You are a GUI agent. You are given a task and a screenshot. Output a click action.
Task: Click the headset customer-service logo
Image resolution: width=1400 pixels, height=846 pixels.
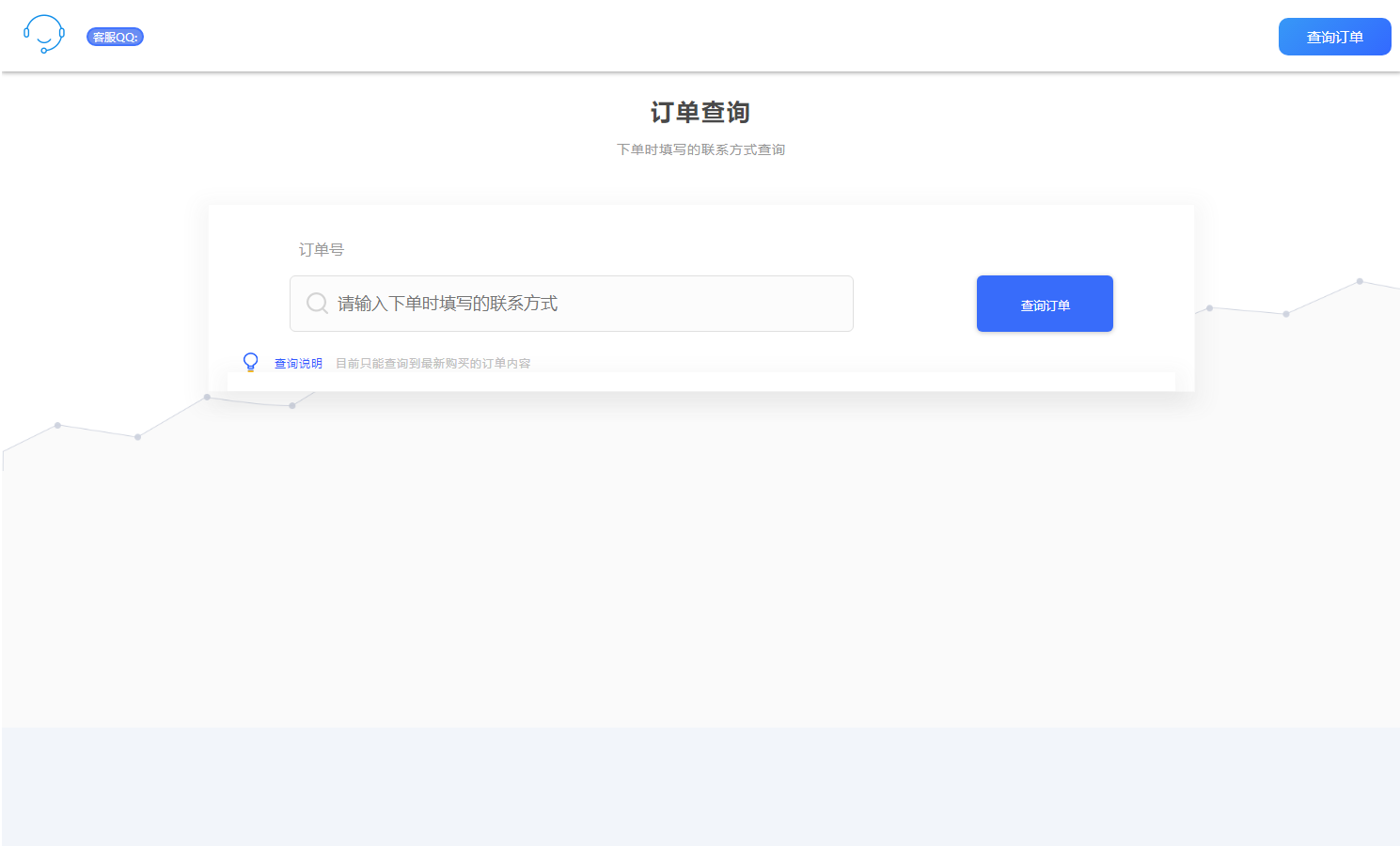click(43, 34)
